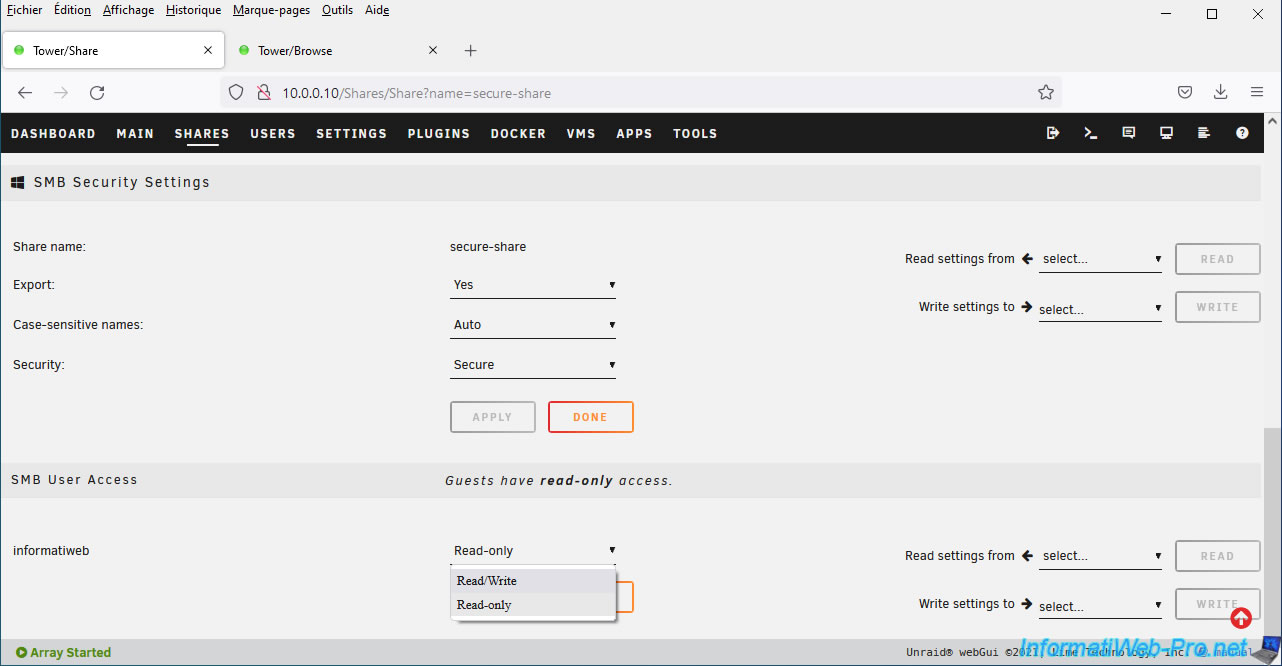Viewport: 1282px width, 666px height.
Task: Click the Unraid logout icon
Action: click(x=1053, y=133)
